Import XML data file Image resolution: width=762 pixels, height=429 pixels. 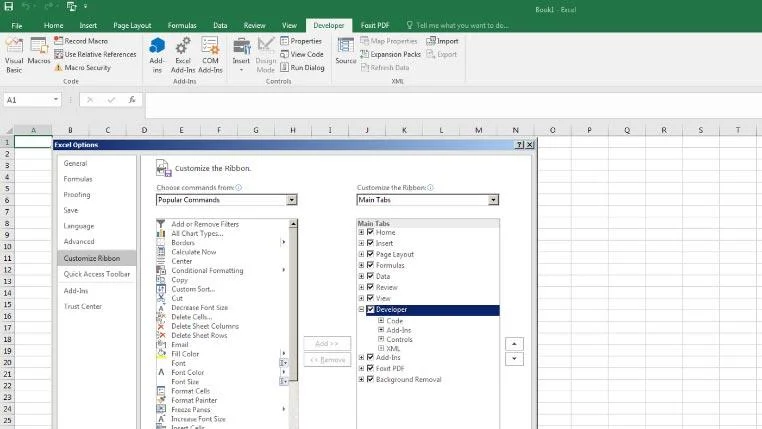pos(442,41)
